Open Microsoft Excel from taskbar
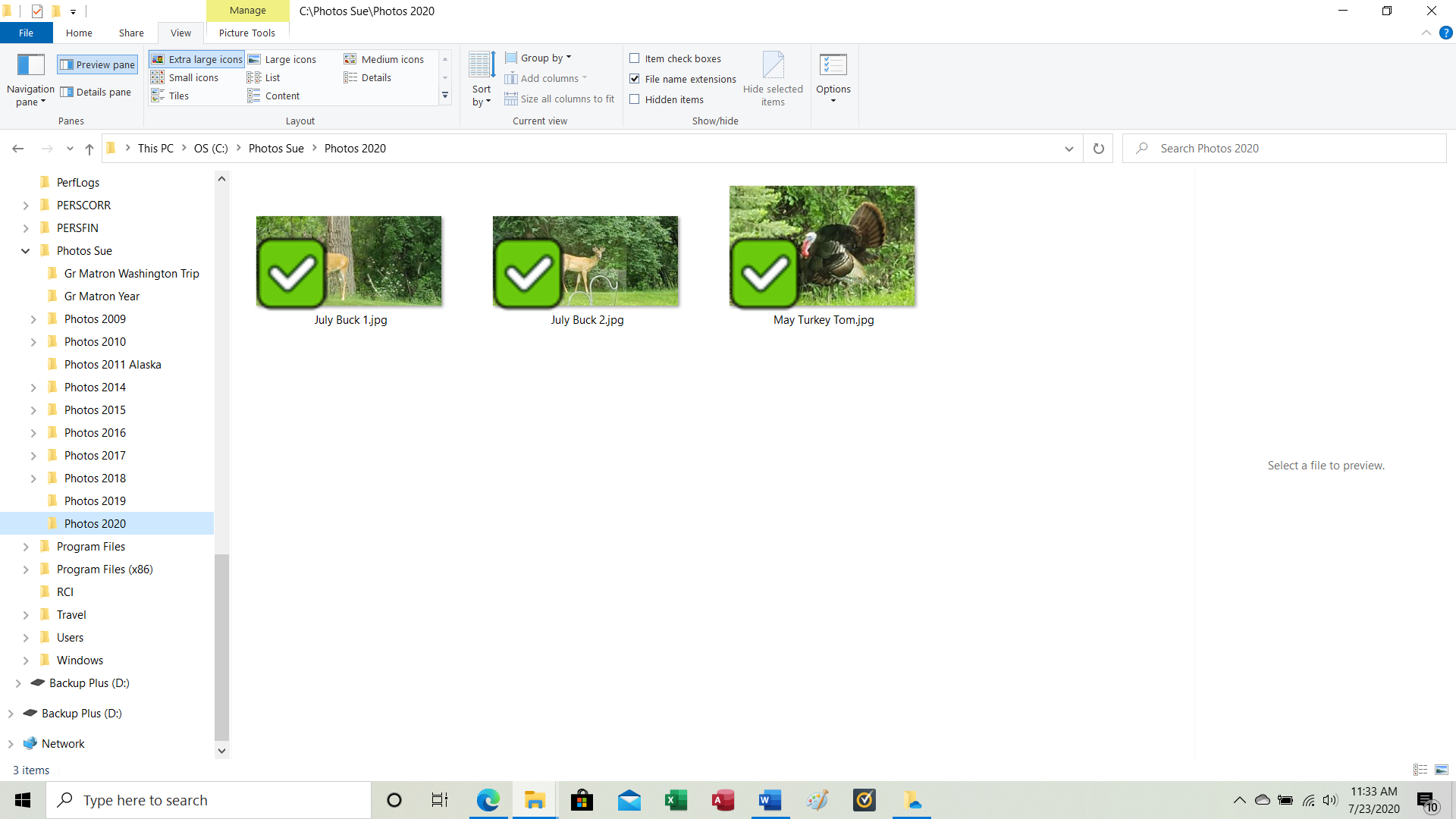Screen dimensions: 1456x819 (x=675, y=800)
